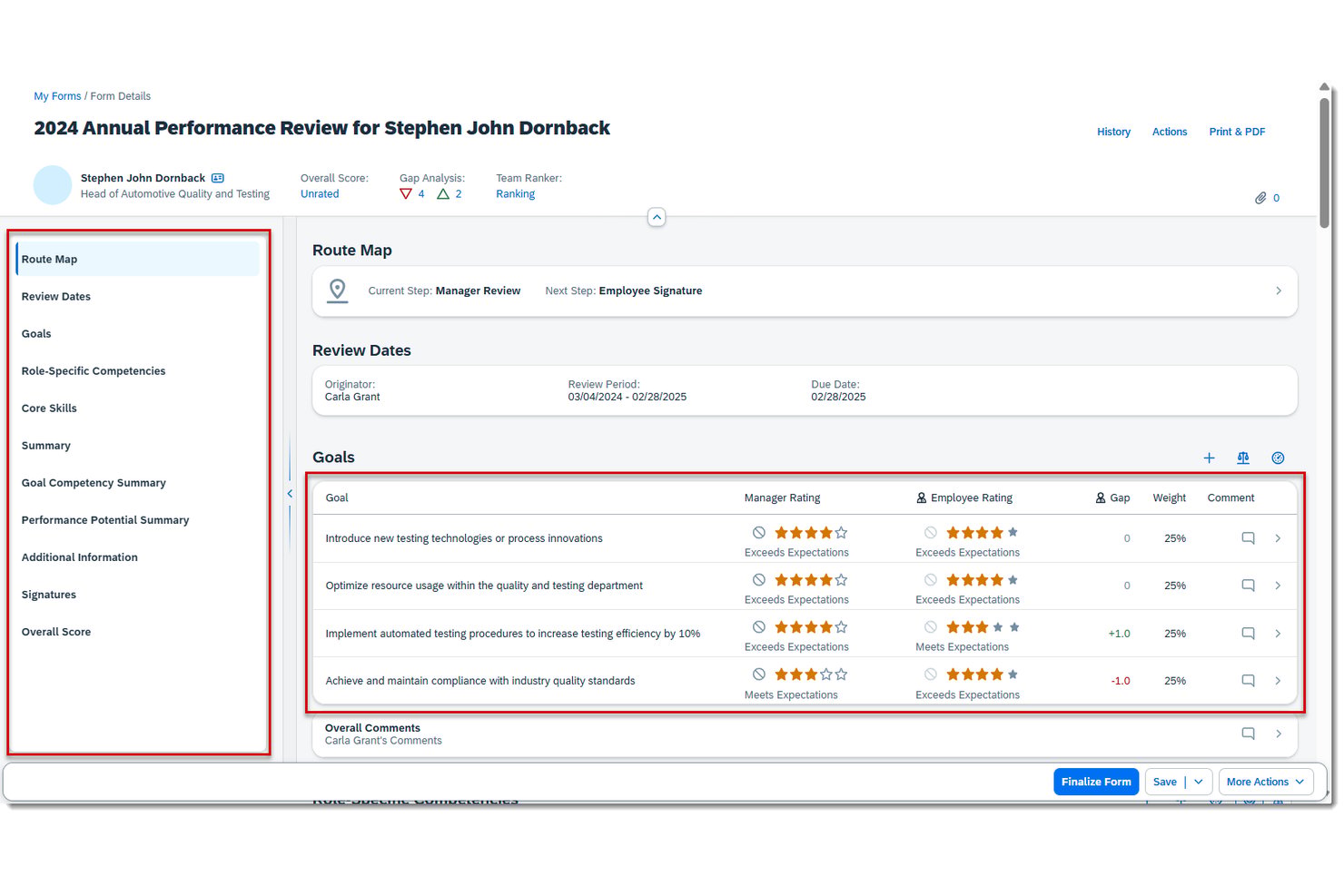Set fourth manager star for Achieve and maintain compliance

point(825,674)
